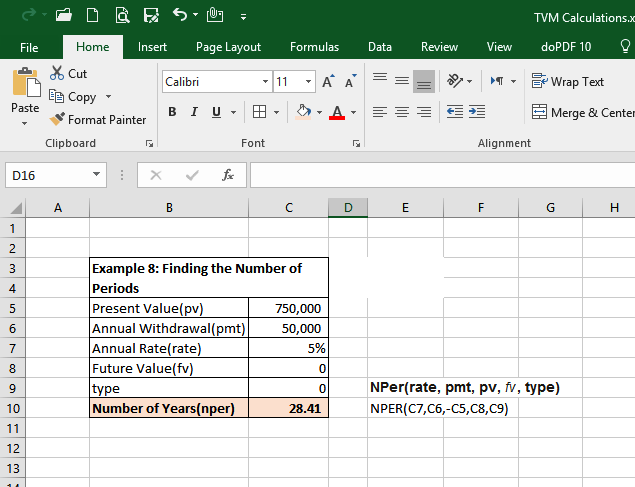The image size is (635, 487).
Task: Open the Undo history dropdown
Action: [x=196, y=15]
